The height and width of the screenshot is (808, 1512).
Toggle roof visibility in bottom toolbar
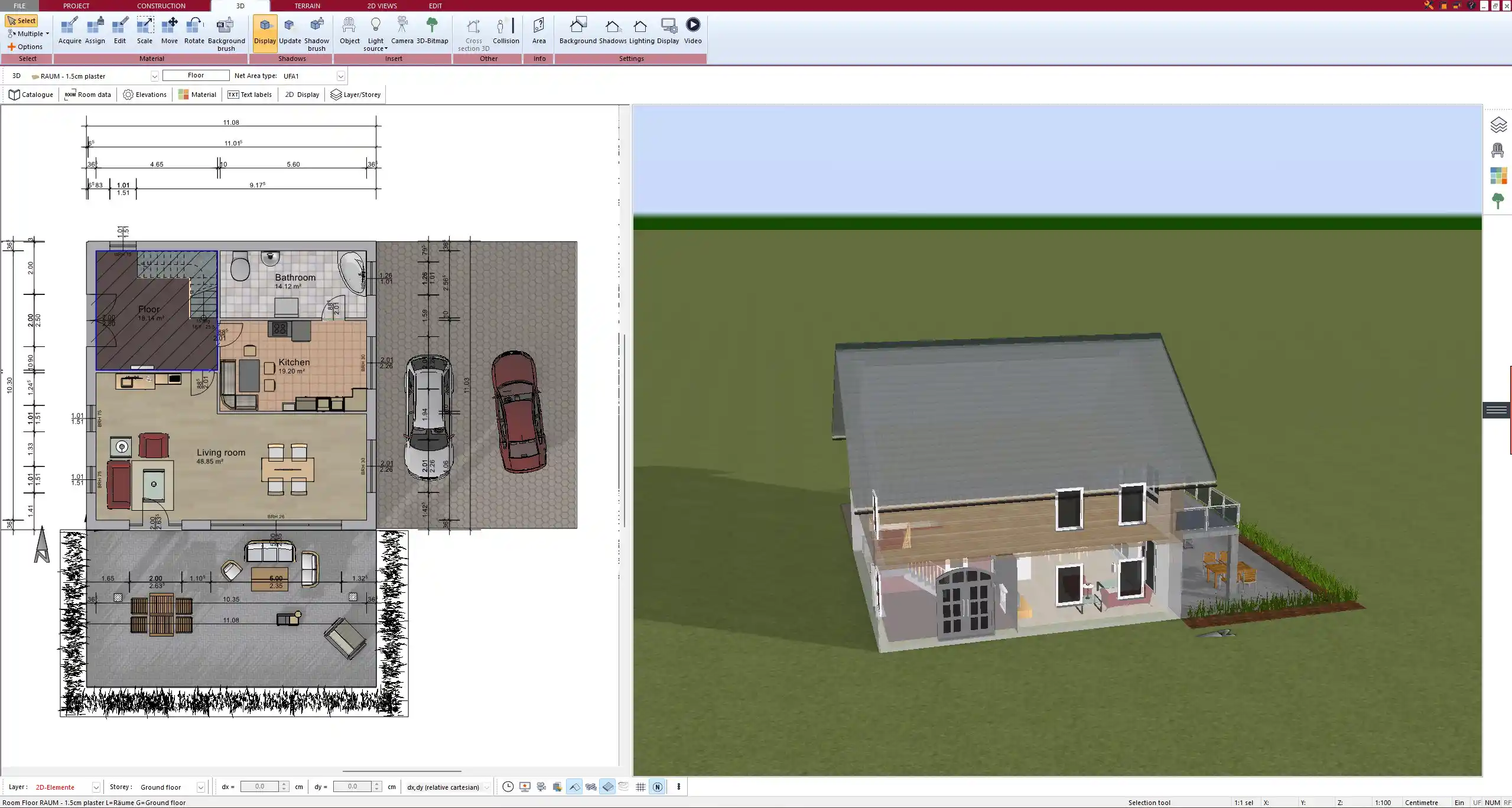pos(574,787)
